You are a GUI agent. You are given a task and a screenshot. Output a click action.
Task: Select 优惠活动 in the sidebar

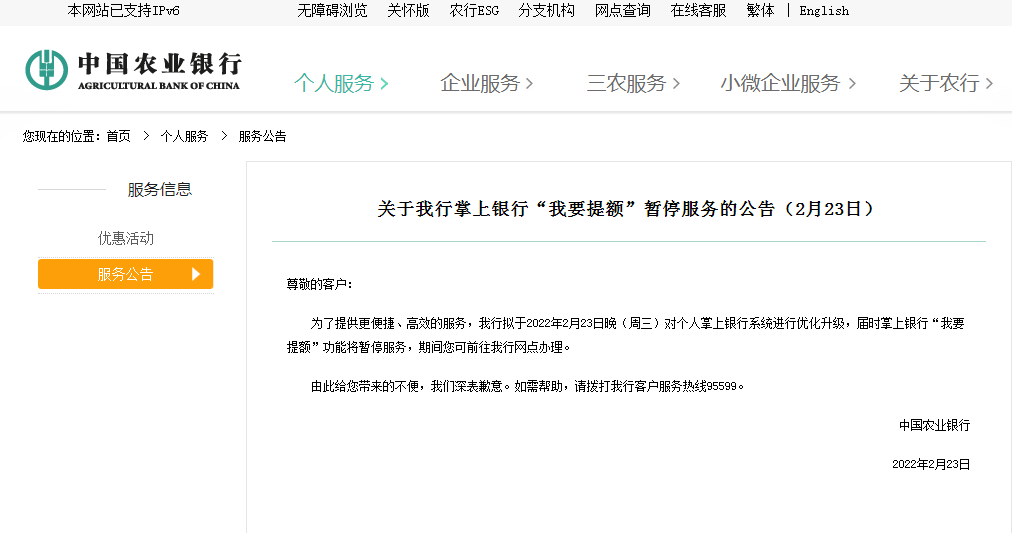[126, 238]
